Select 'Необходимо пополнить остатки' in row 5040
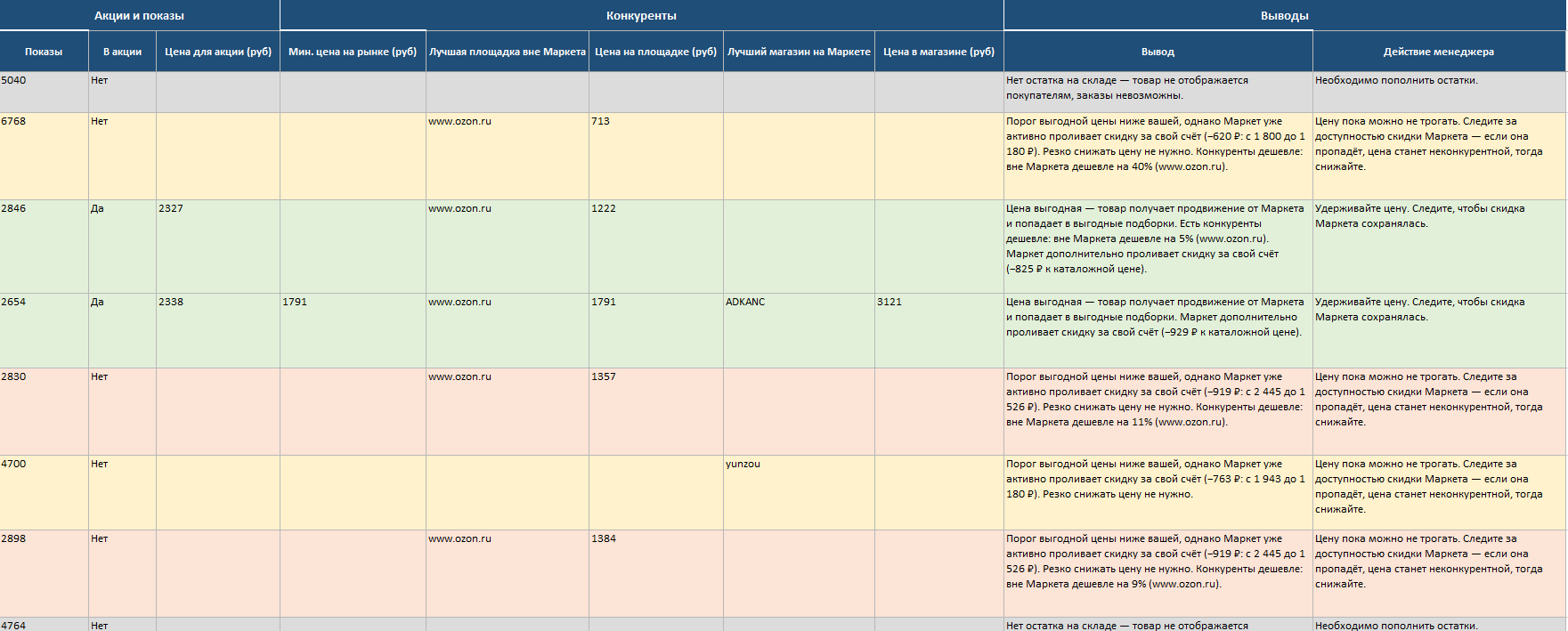 pos(1439,92)
